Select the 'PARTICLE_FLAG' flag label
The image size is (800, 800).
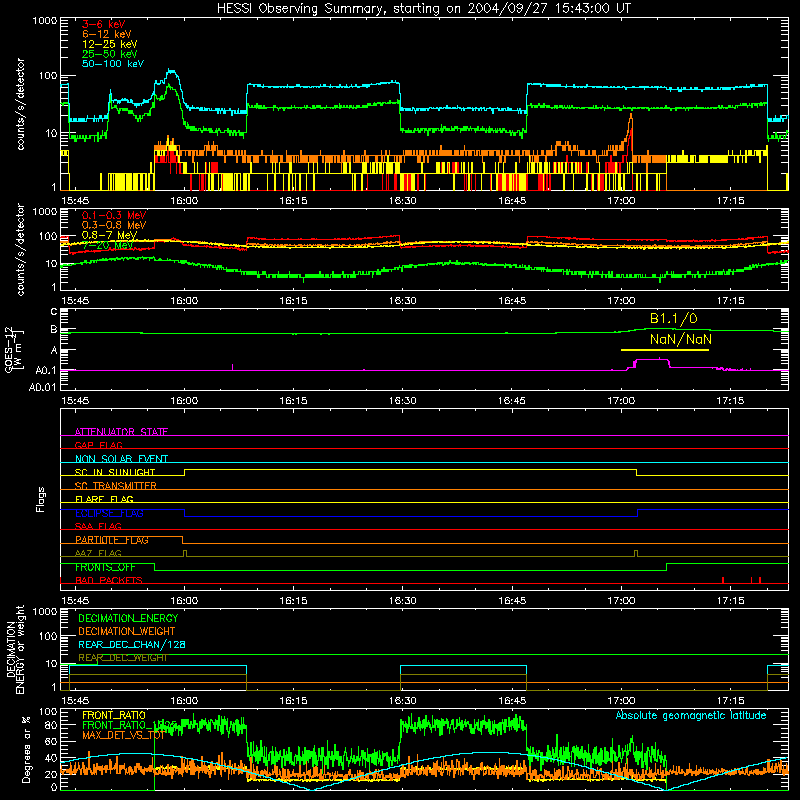click(112, 540)
